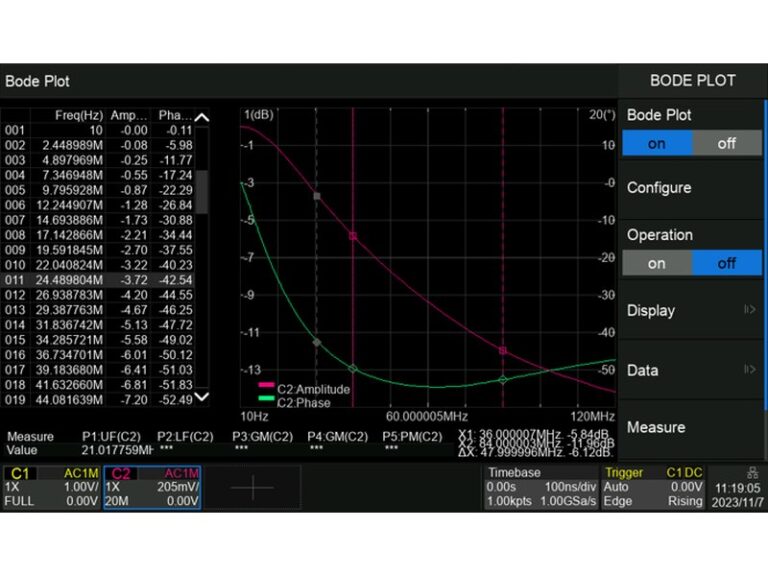Click P5:PM(C2) measurement item
Image resolution: width=768 pixels, height=576 pixels.
(412, 436)
